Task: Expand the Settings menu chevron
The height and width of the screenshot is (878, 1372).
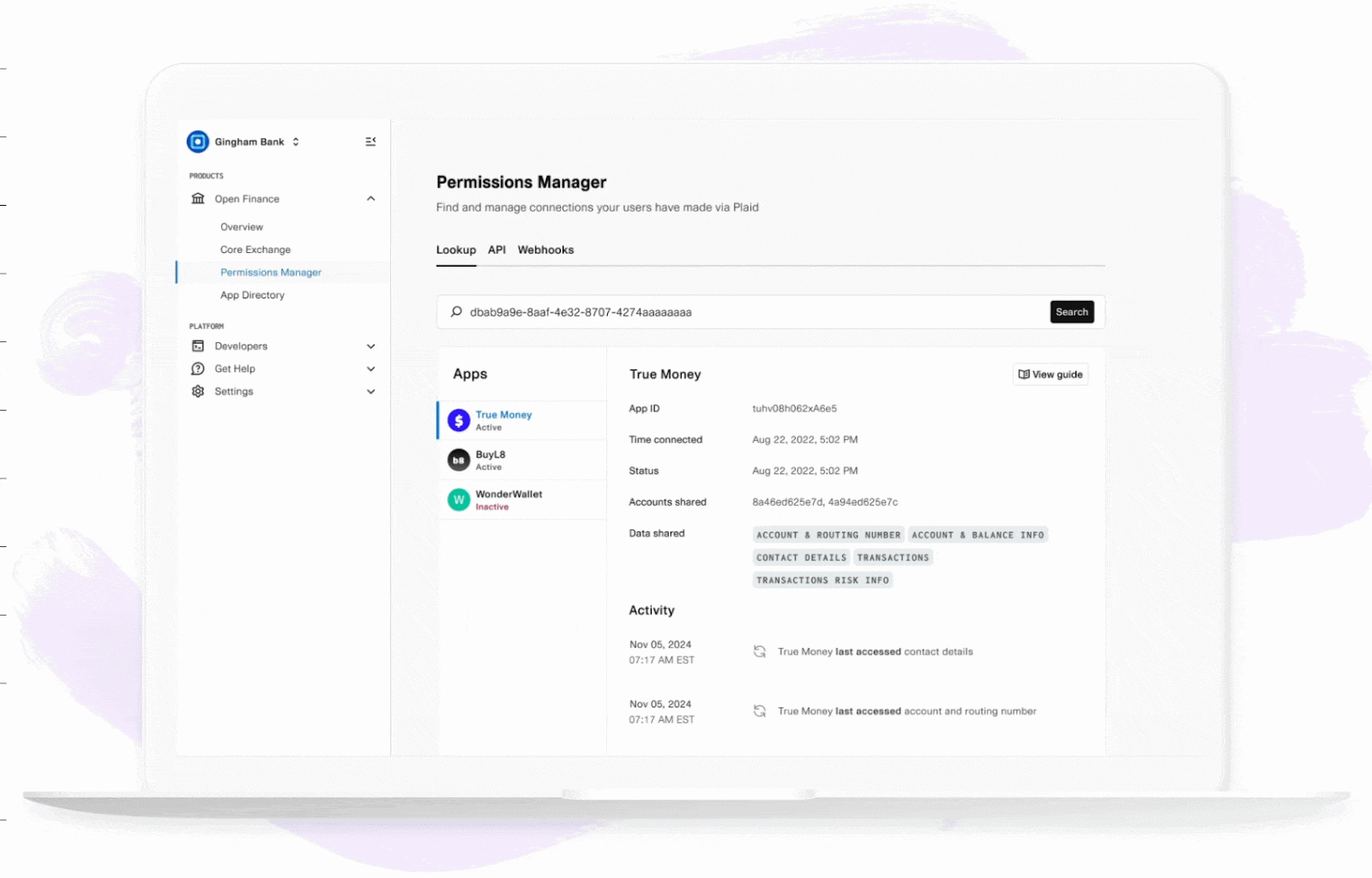Action: [x=370, y=391]
